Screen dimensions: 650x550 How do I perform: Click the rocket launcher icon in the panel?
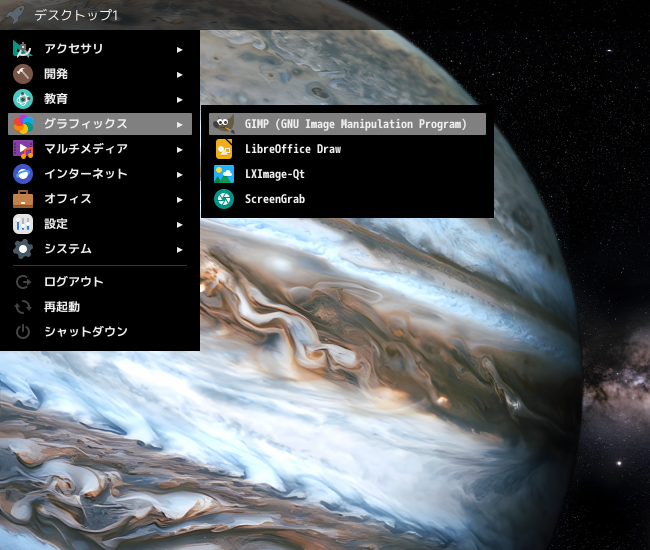[x=15, y=15]
